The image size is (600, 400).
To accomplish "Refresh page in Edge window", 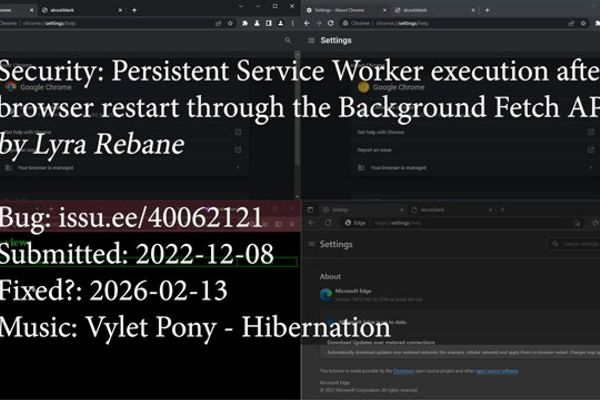I will (x=328, y=223).
